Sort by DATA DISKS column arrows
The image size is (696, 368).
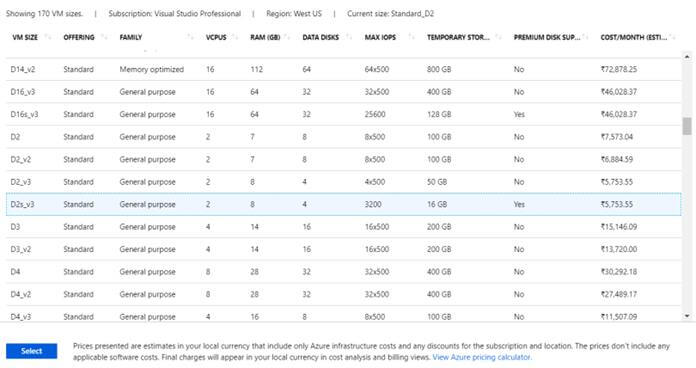(349, 37)
